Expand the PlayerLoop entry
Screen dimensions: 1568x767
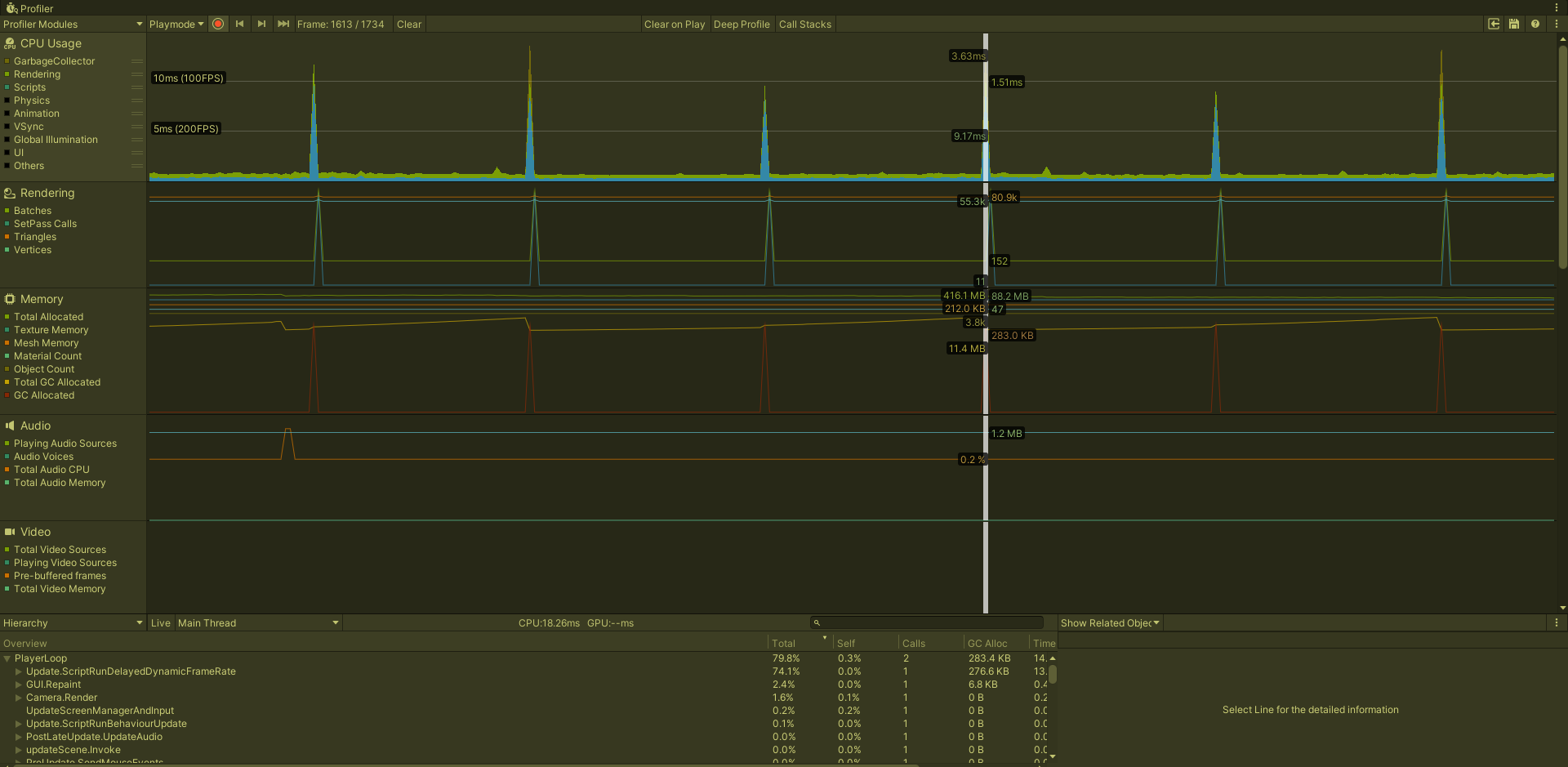(x=7, y=658)
